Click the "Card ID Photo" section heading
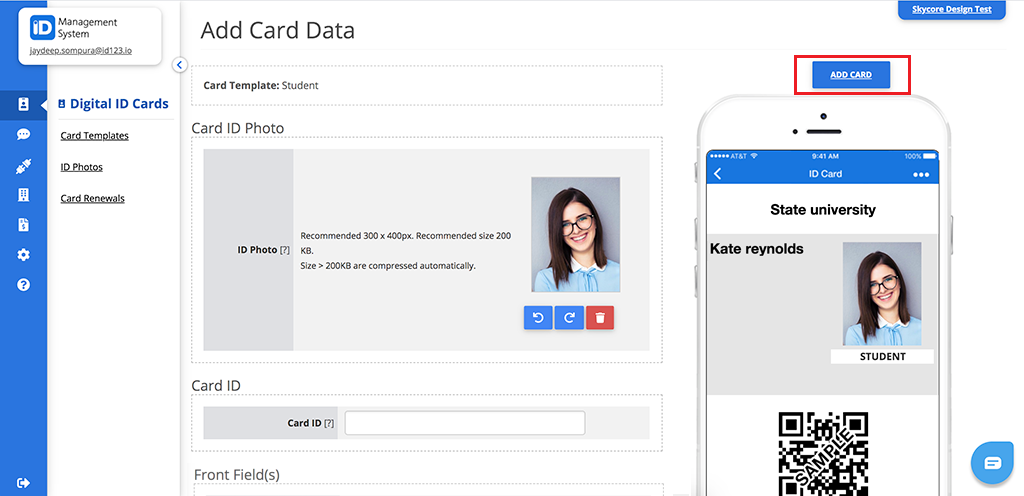 pos(238,129)
